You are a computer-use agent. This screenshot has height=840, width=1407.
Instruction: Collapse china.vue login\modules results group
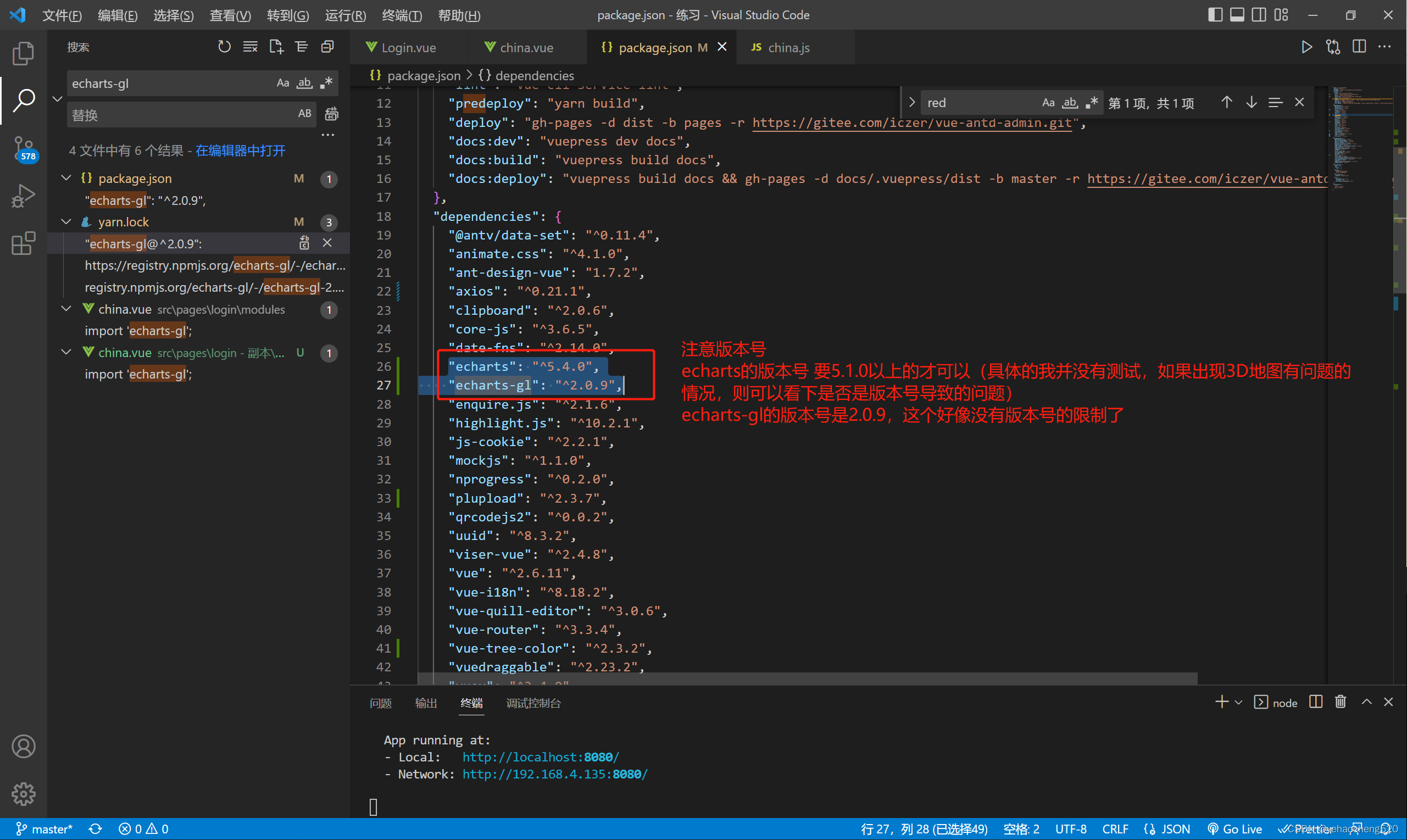[x=66, y=309]
